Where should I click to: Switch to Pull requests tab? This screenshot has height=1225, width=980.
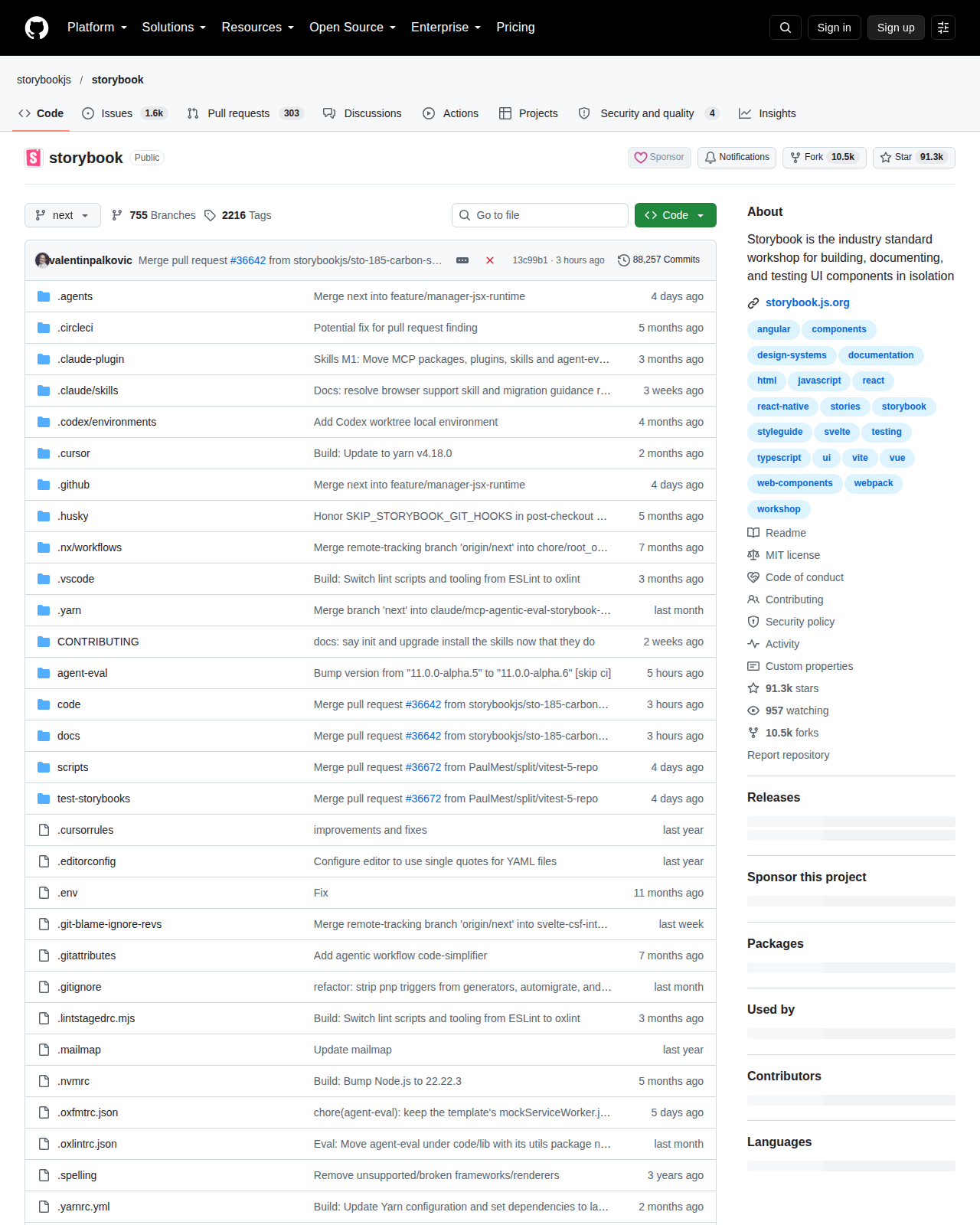coord(245,113)
